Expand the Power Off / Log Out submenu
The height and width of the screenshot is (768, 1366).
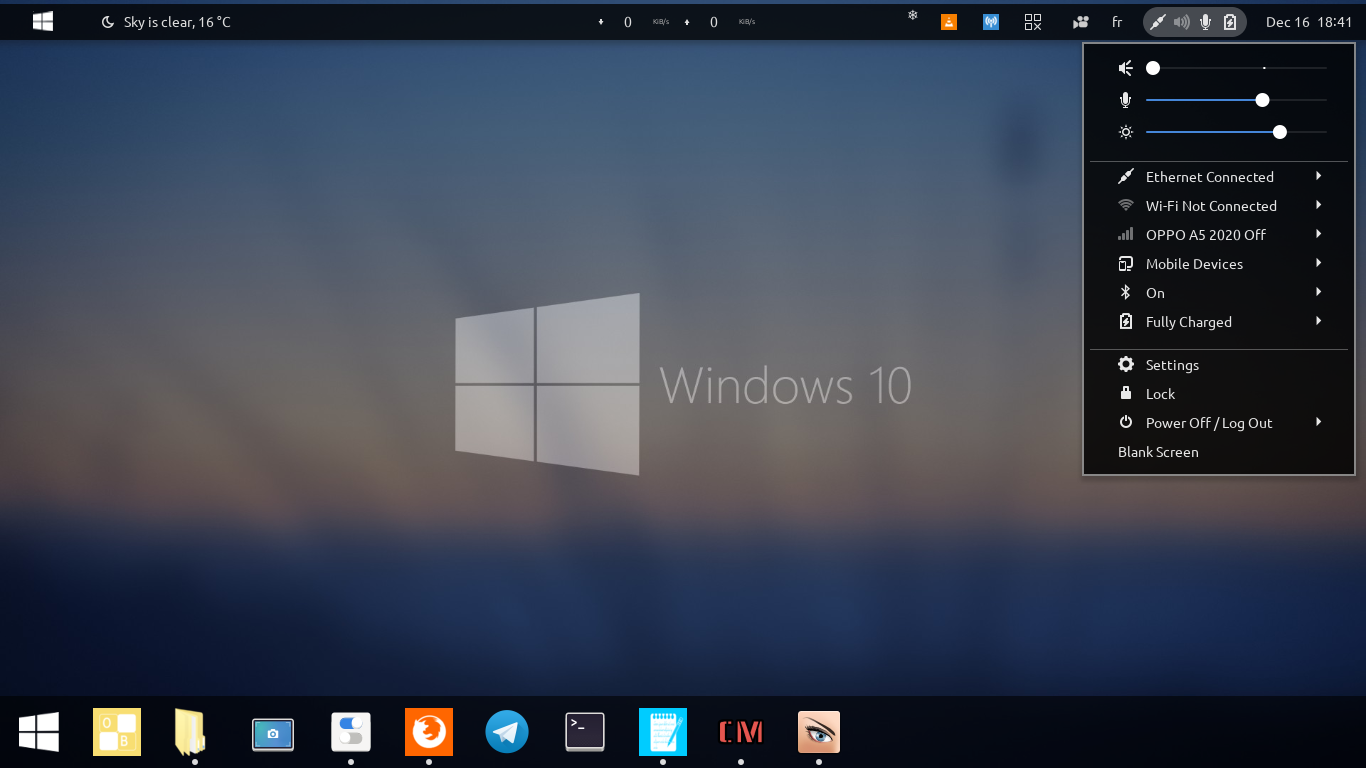pos(1219,423)
